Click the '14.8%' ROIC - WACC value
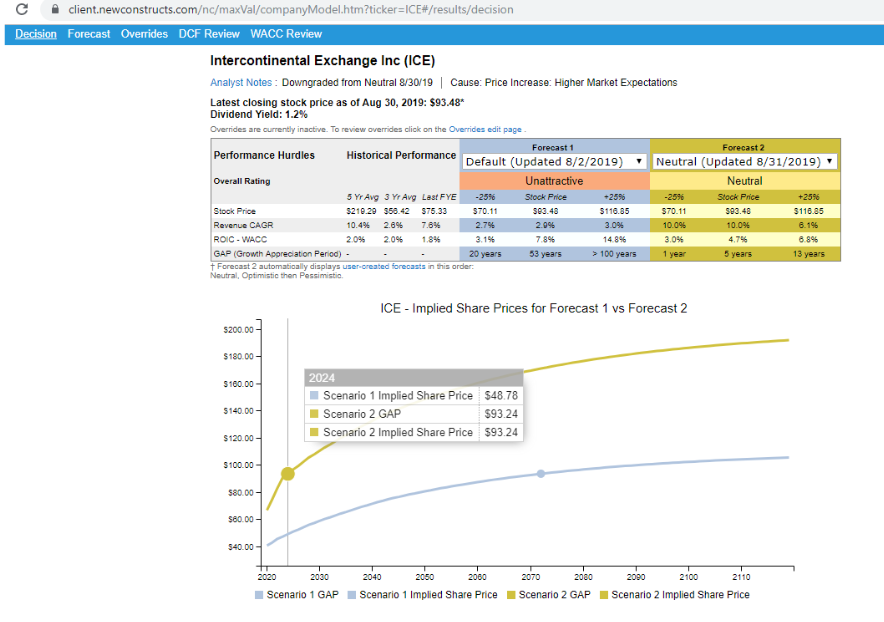 614,240
